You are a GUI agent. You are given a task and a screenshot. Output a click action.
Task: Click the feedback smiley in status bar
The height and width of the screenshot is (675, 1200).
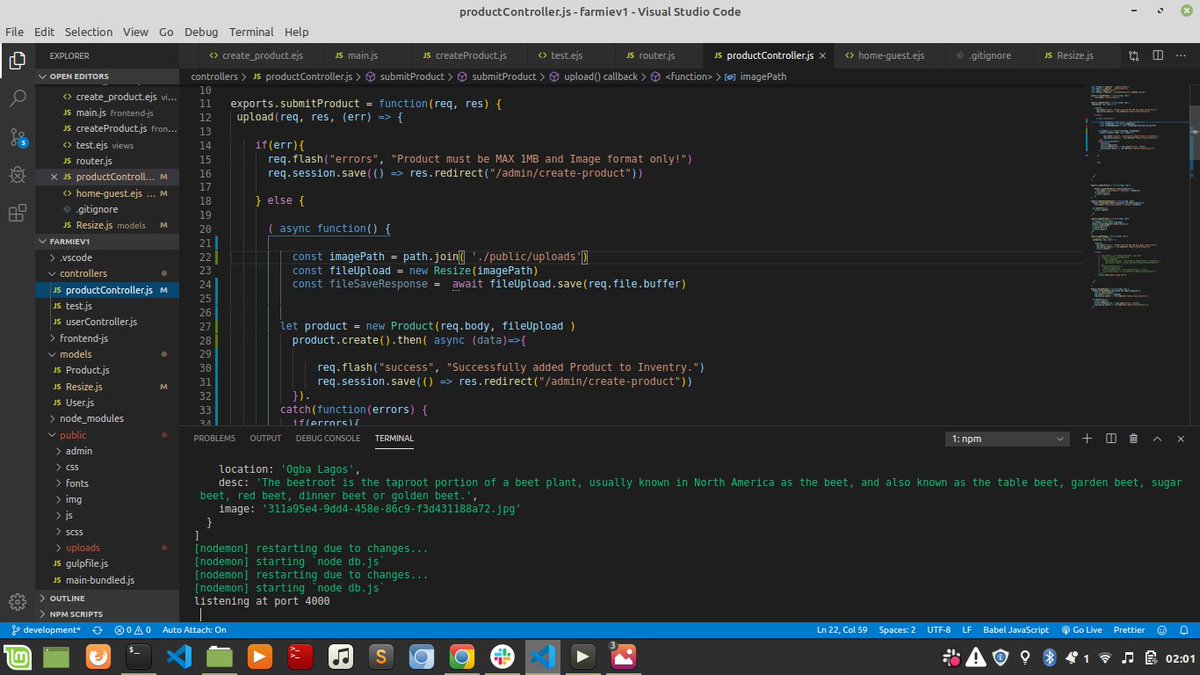coord(1162,630)
